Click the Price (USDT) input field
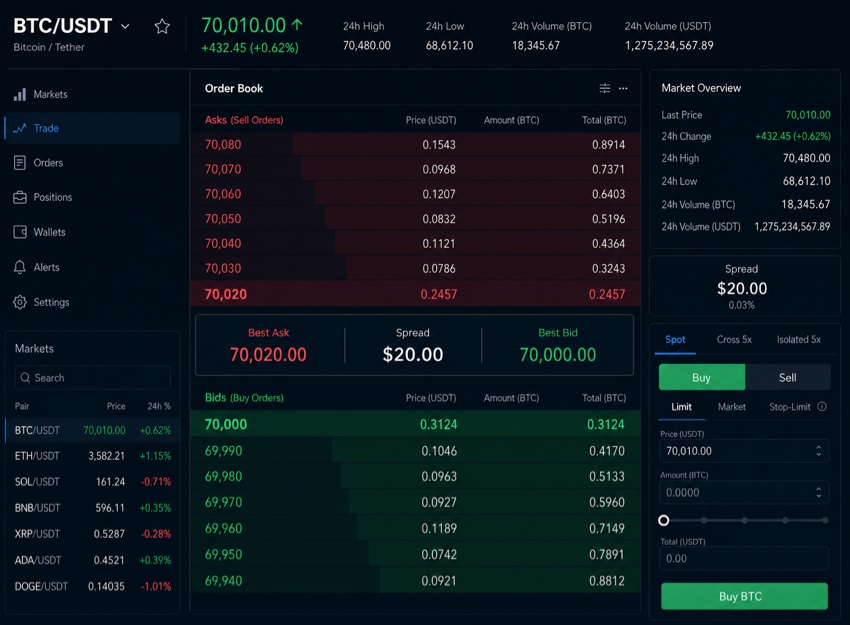 coord(744,451)
